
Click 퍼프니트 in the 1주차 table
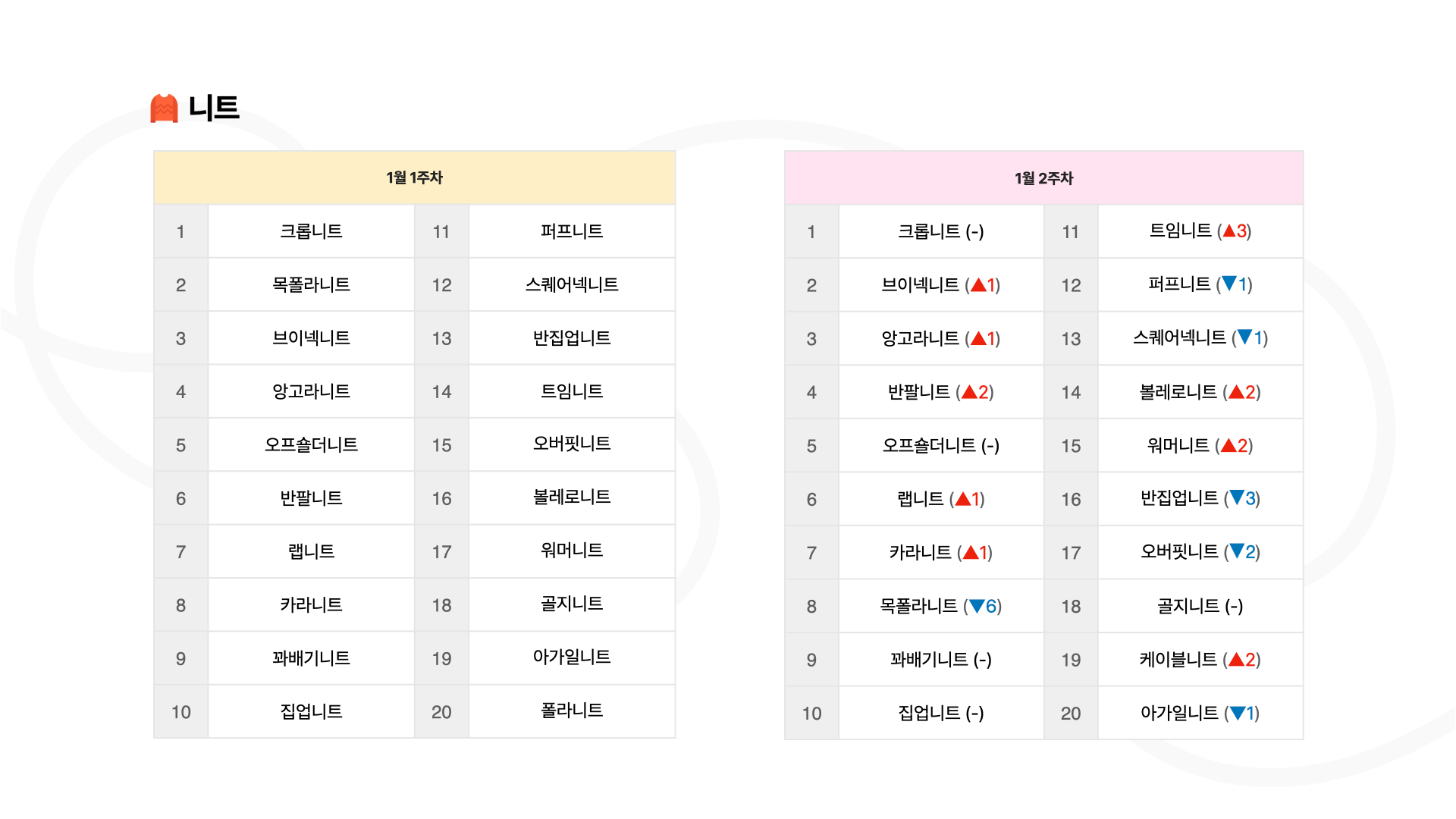pyautogui.click(x=572, y=231)
